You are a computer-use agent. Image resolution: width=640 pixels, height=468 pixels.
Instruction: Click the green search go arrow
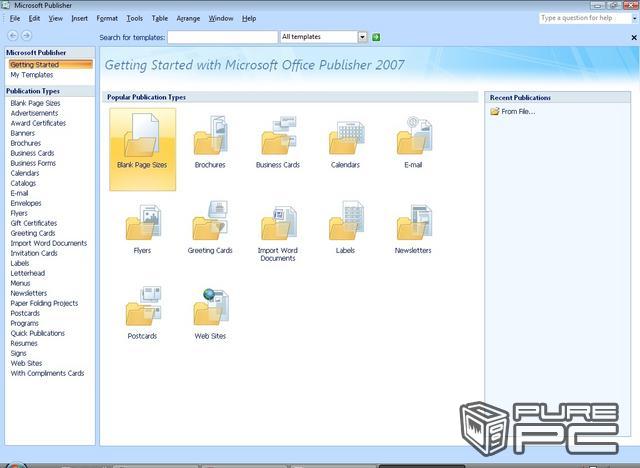click(x=376, y=37)
